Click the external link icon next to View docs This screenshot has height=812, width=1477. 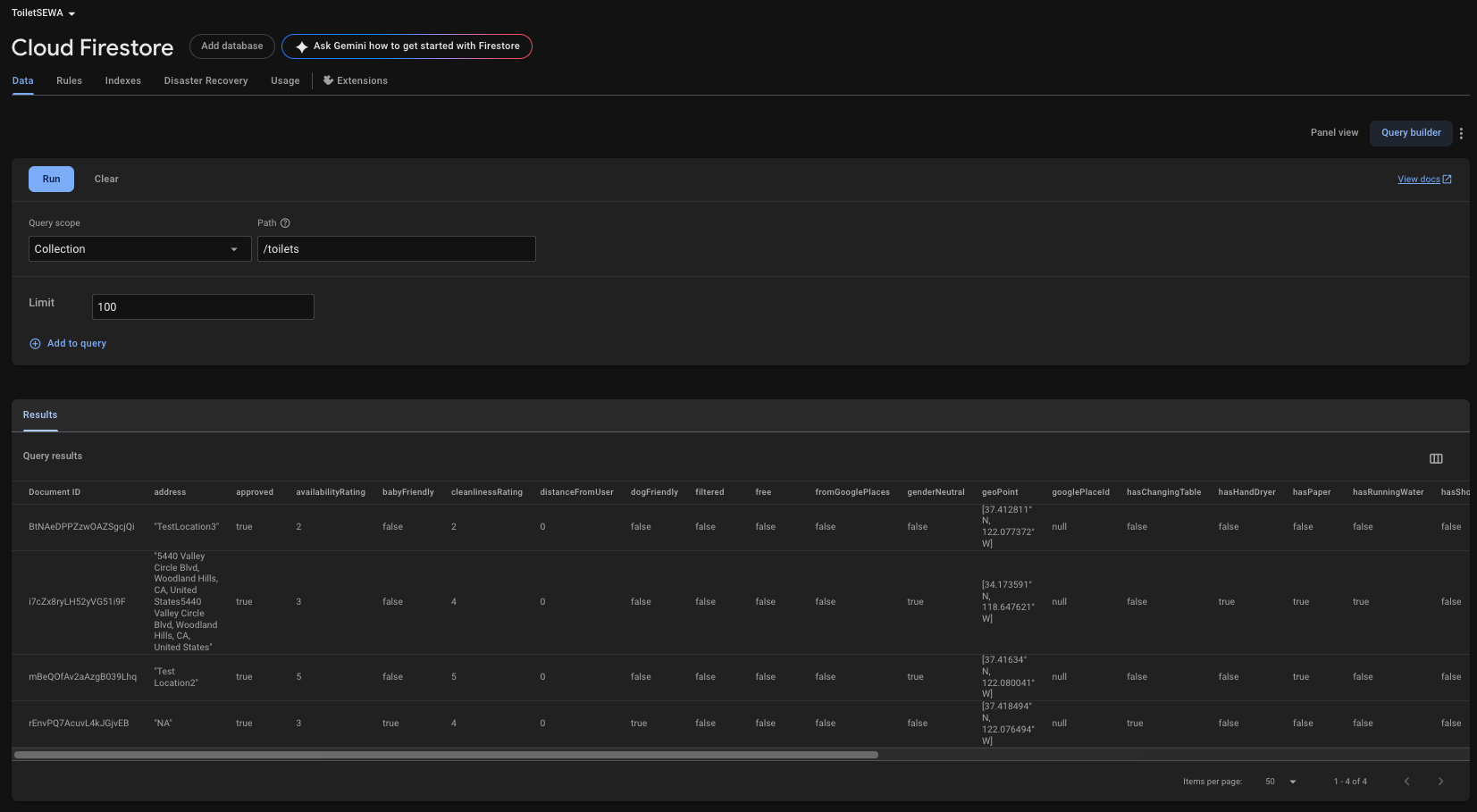click(1448, 180)
